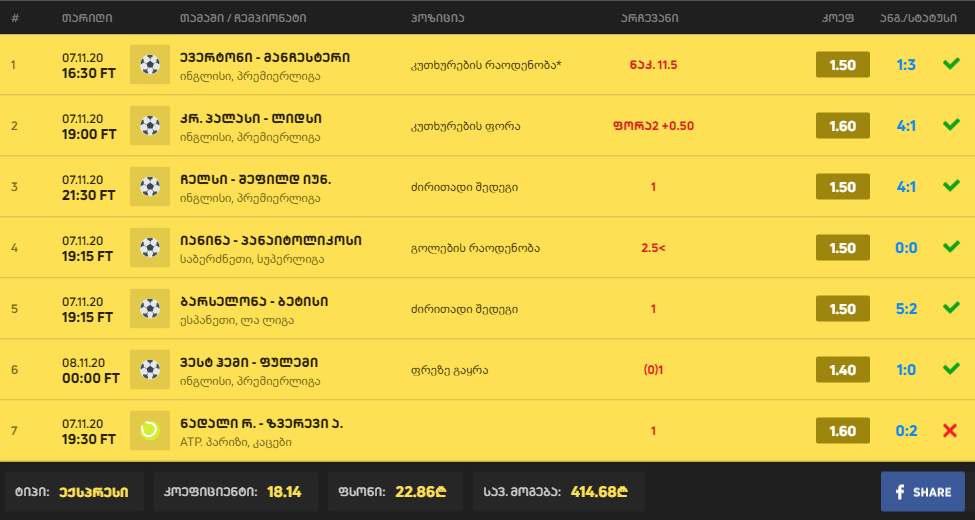The image size is (975, 520).
Task: Click the თარიღი column header
Action: (x=87, y=18)
